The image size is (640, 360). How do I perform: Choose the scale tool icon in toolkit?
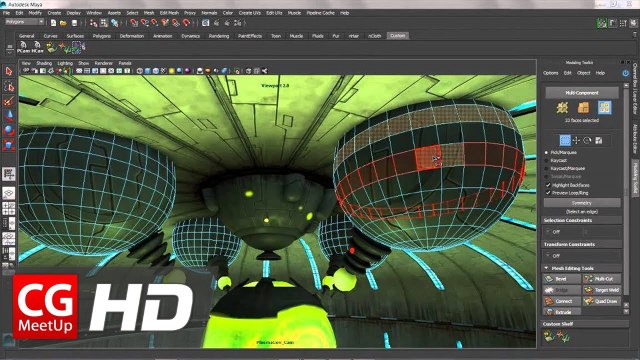click(599, 140)
